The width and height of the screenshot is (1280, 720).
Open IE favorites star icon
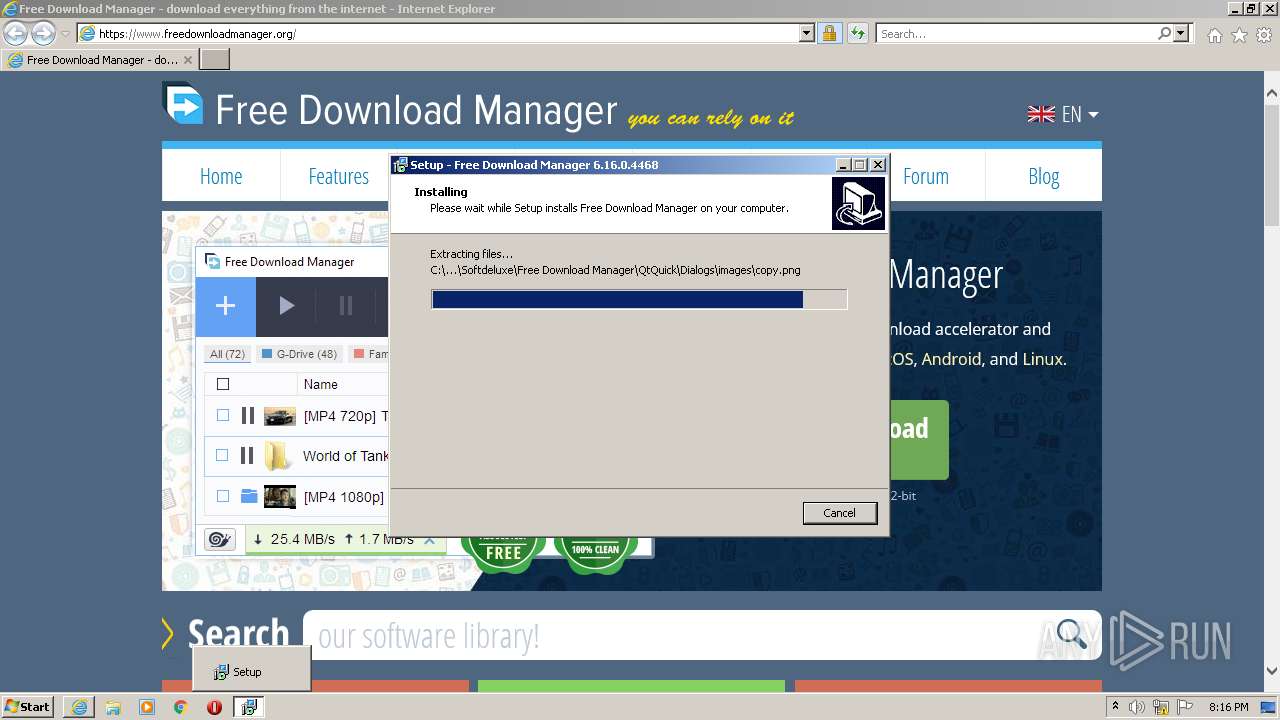coord(1239,35)
